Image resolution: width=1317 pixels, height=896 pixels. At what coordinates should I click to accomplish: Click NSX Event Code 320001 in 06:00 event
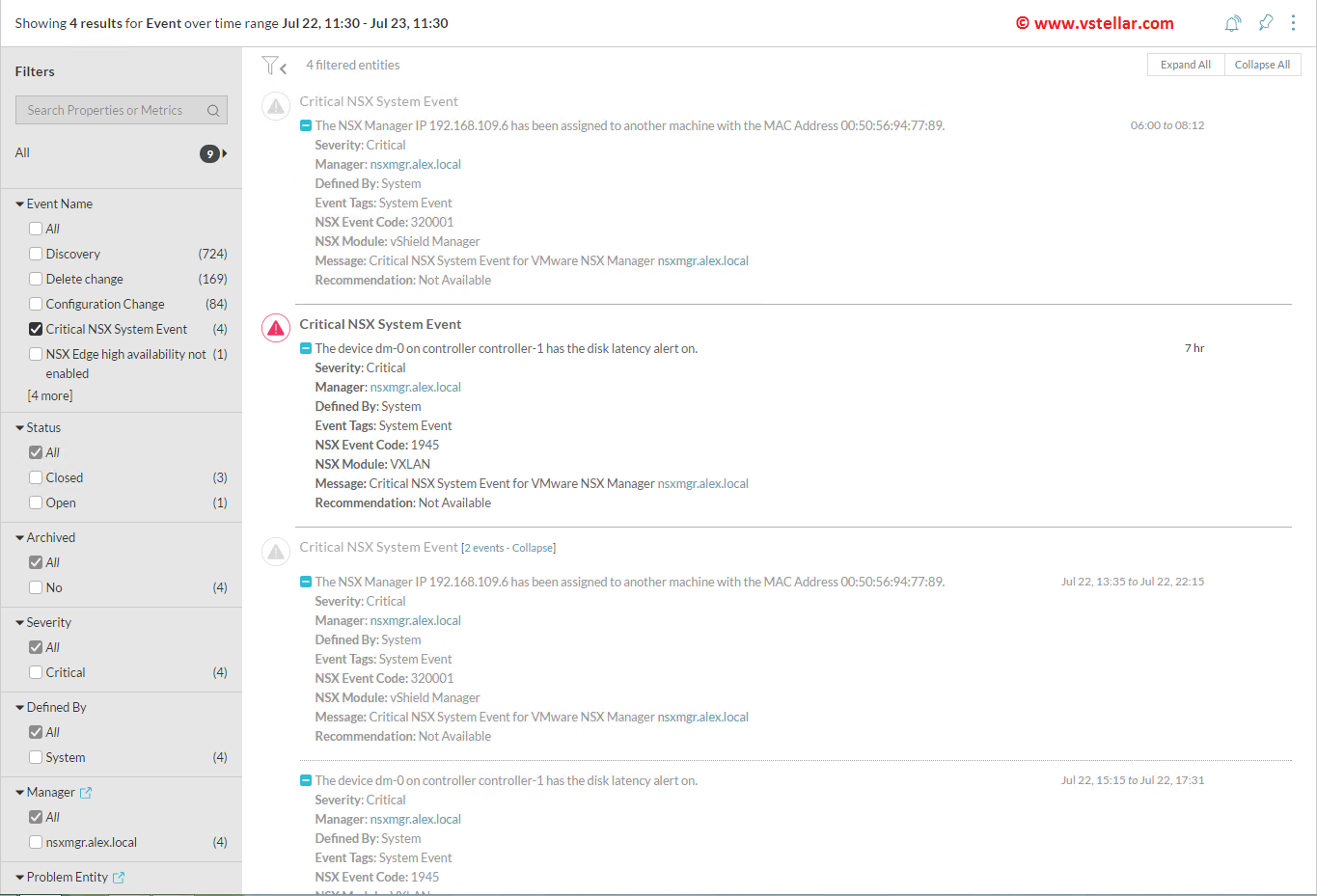coord(384,222)
